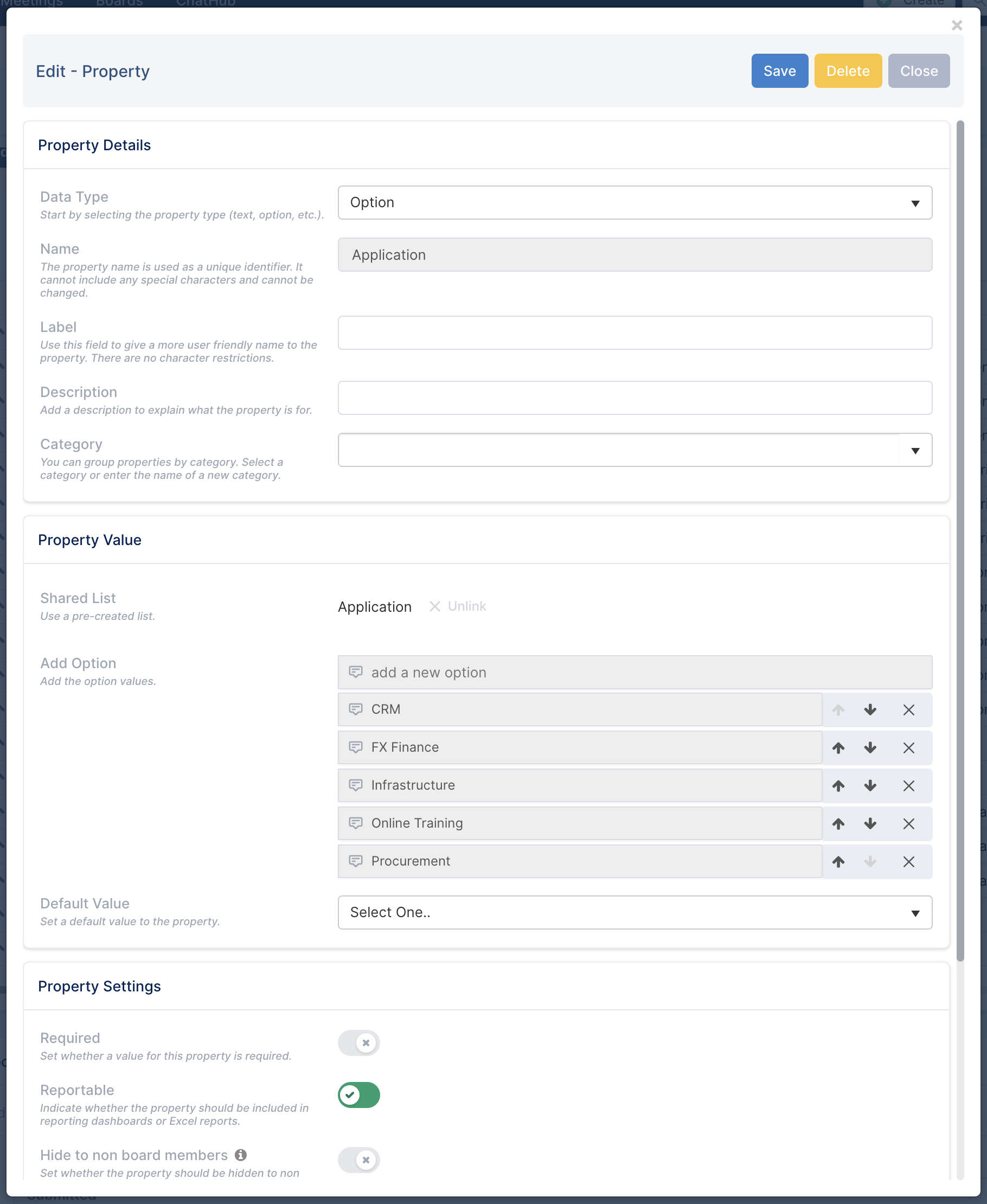Toggle the Required switch on
This screenshot has width=987, height=1204.
(359, 1042)
